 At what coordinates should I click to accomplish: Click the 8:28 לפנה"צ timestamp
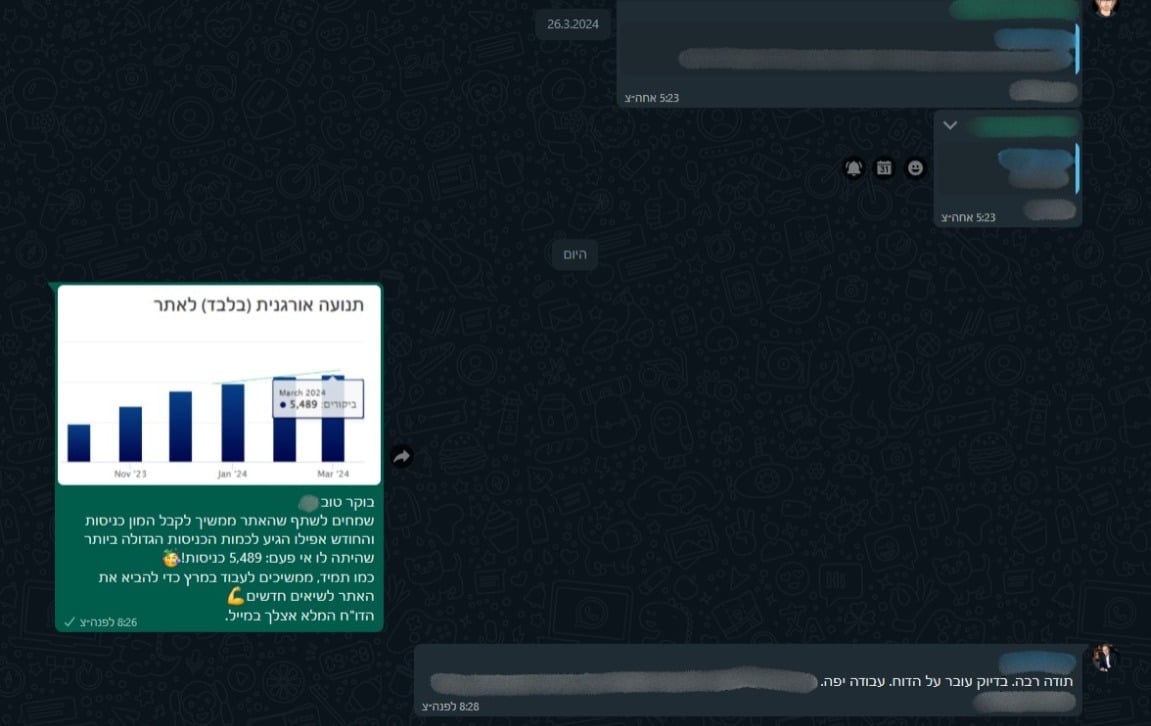point(450,706)
